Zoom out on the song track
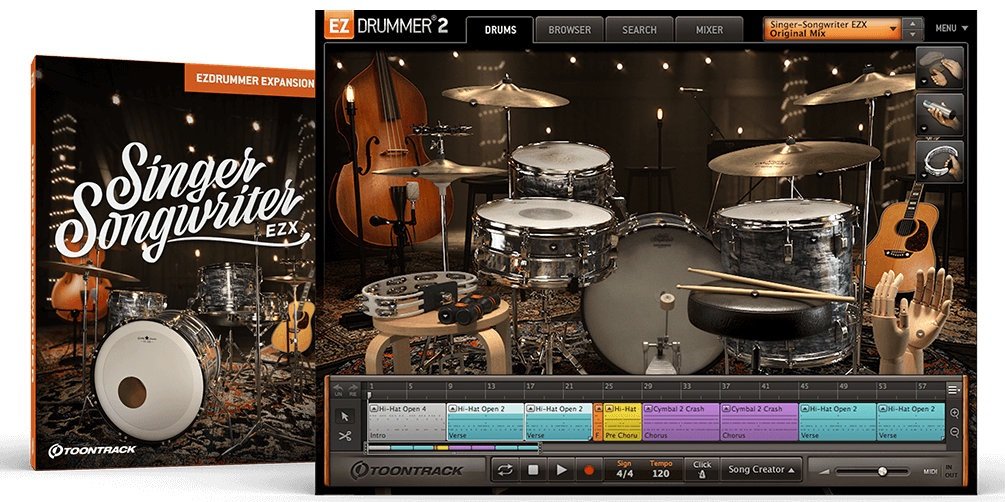Viewport: 1005px width, 502px height. pyautogui.click(x=954, y=432)
